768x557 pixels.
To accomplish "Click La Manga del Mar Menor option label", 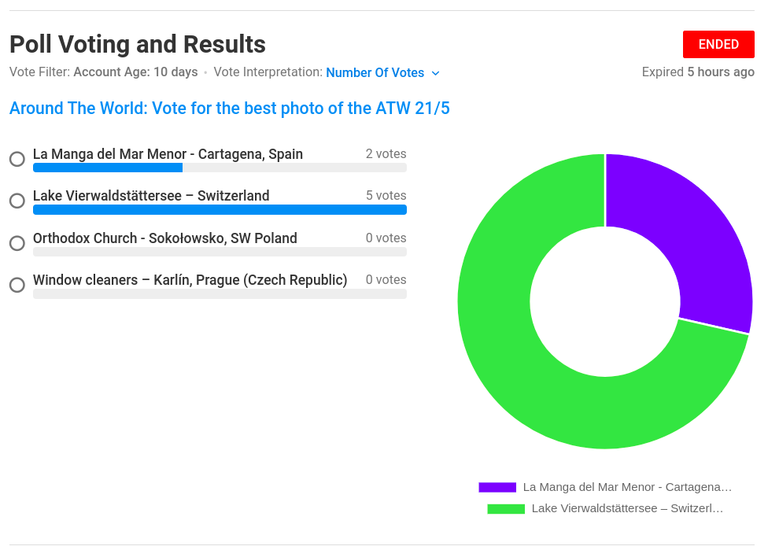I will (x=168, y=154).
